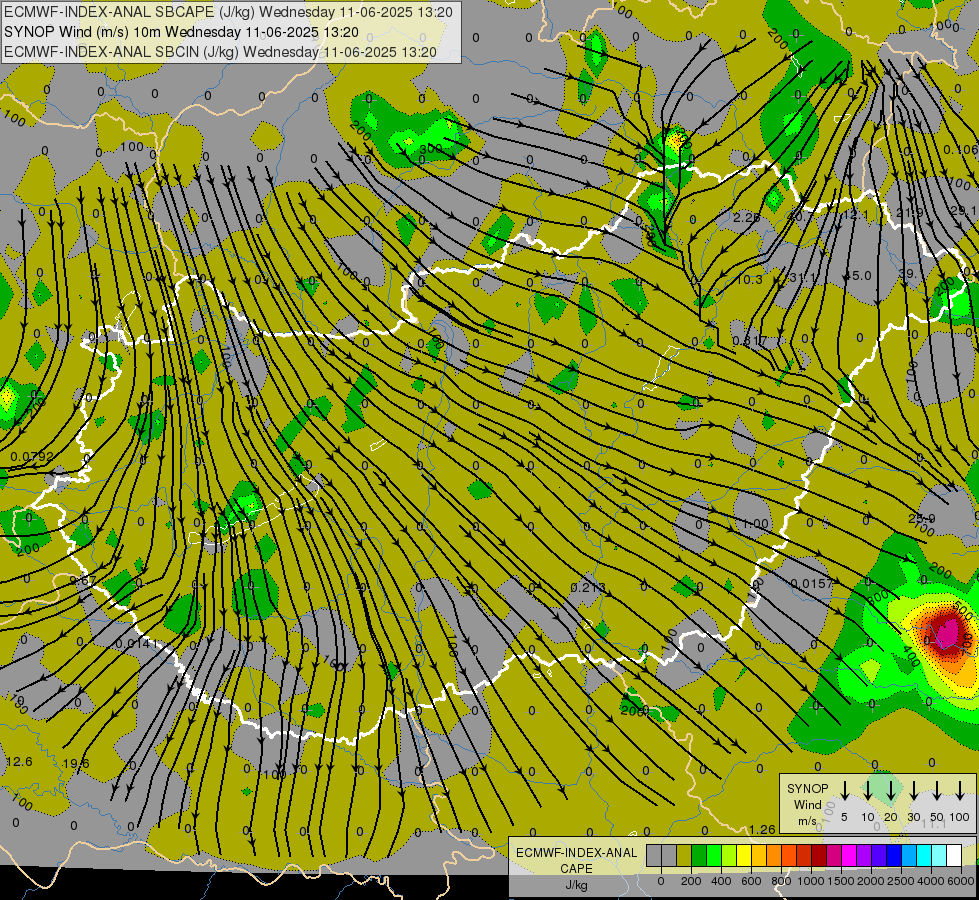
Task: Pick the pure blue legend swatch before 2500
Action: click(894, 856)
